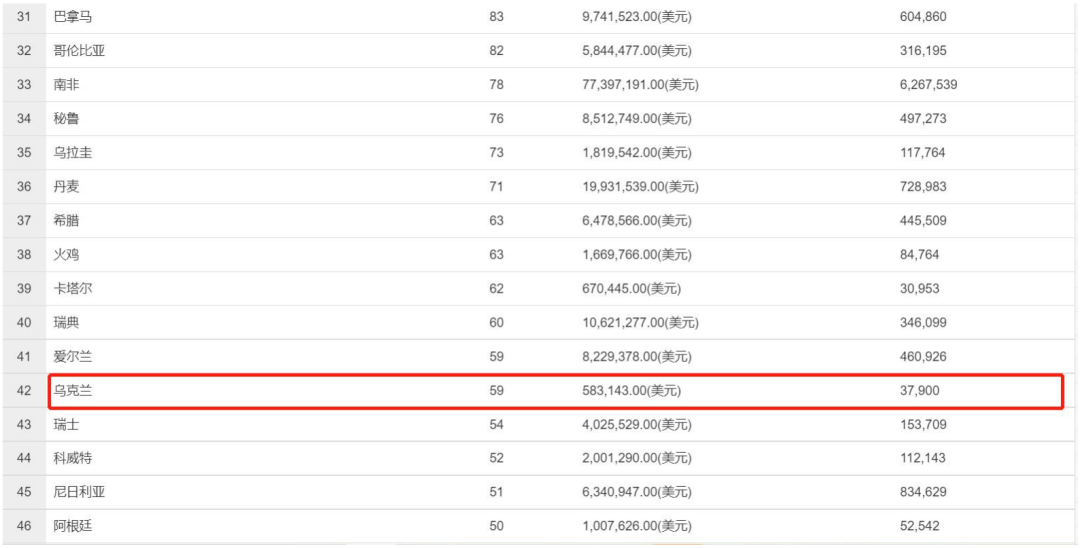1080x548 pixels.
Task: Select amount 1,819,542.00(美元)
Action: coord(636,153)
